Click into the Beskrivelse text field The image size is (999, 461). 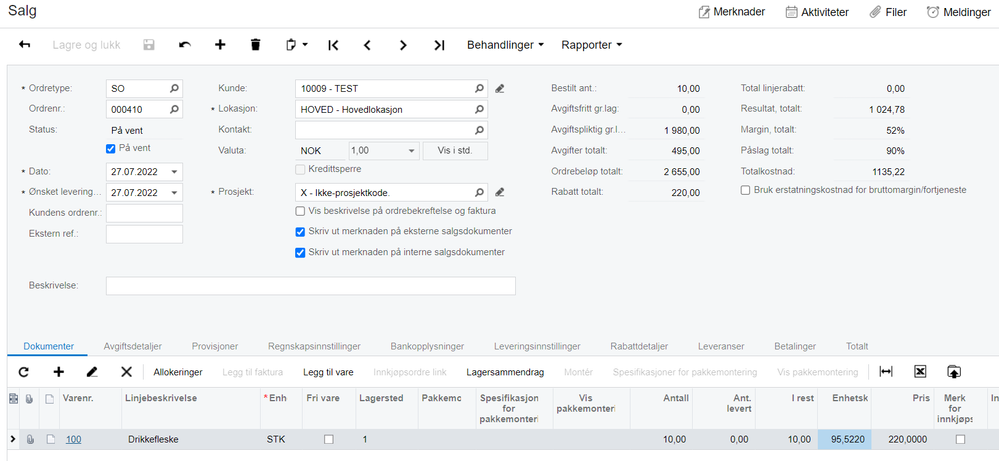tap(310, 286)
